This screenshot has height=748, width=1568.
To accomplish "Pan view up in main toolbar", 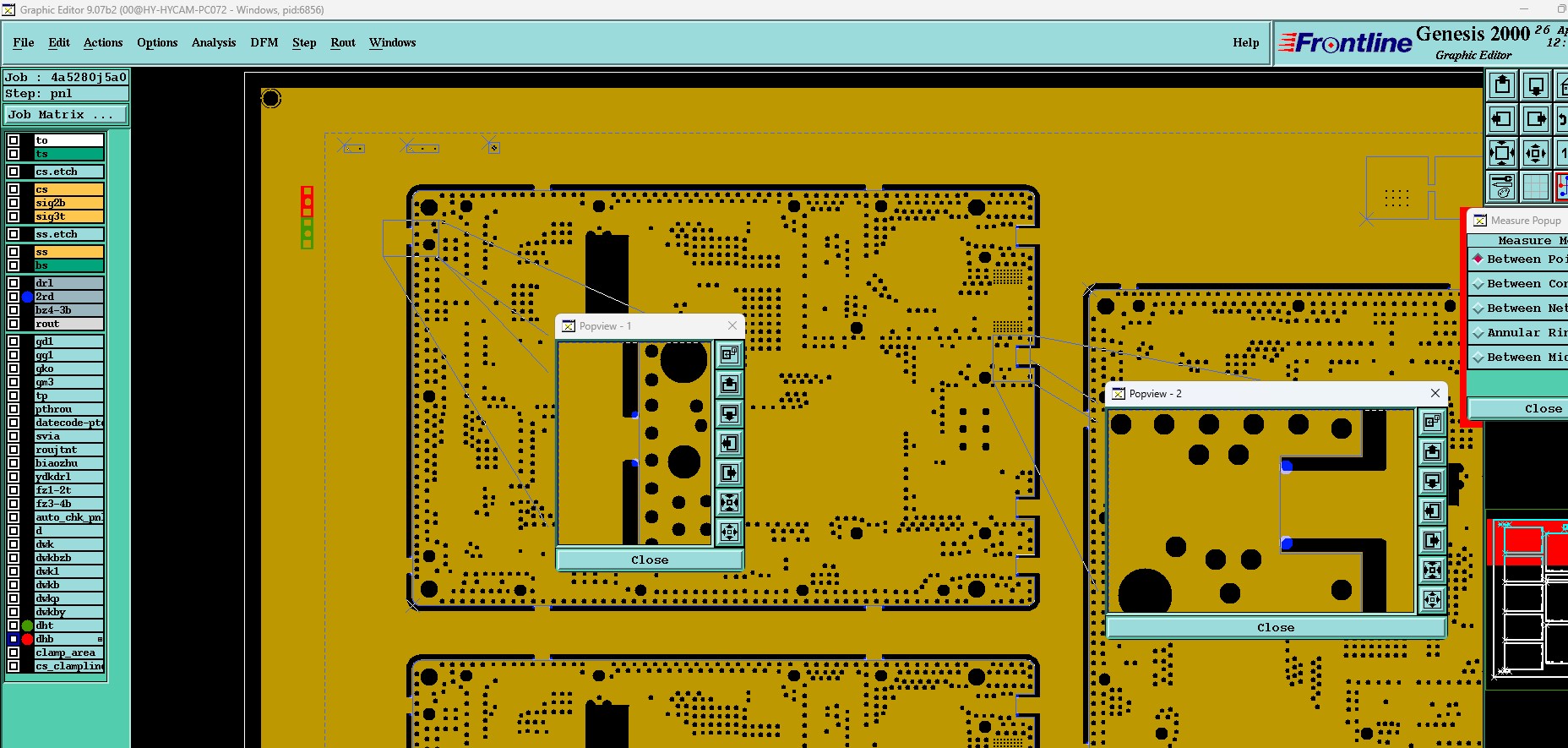I will [1502, 85].
